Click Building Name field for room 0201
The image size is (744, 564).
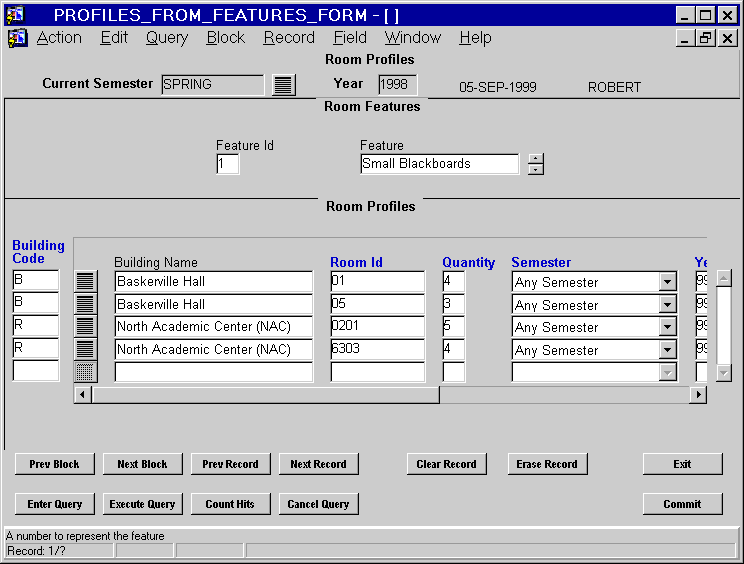coord(214,326)
